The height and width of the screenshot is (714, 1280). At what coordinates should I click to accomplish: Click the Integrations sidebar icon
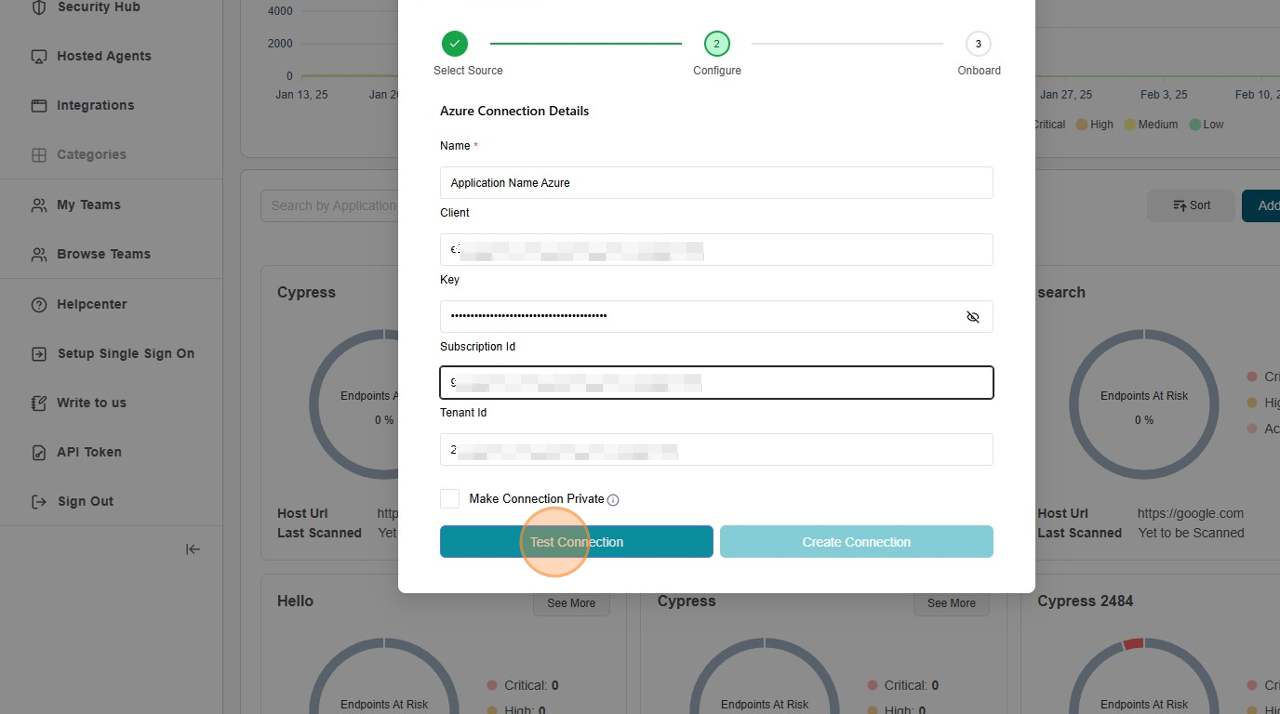[39, 106]
